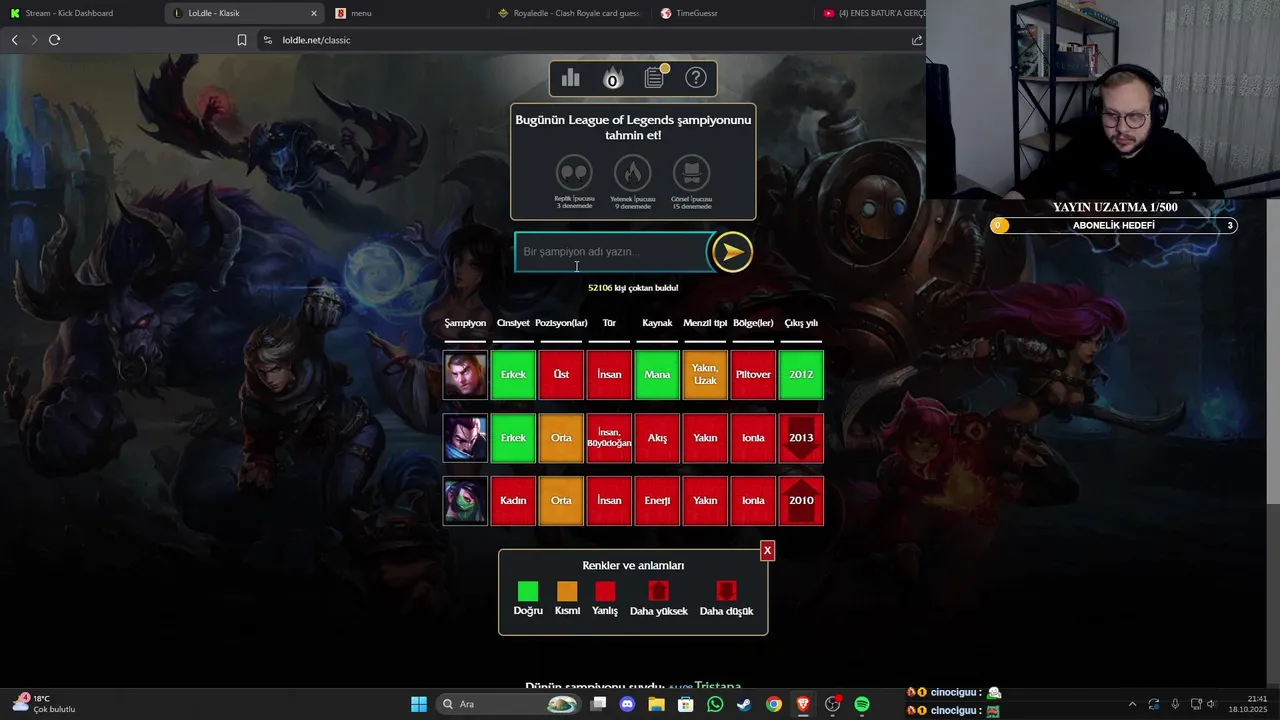Select the Görsel ipucu splash clue icon

point(691,173)
